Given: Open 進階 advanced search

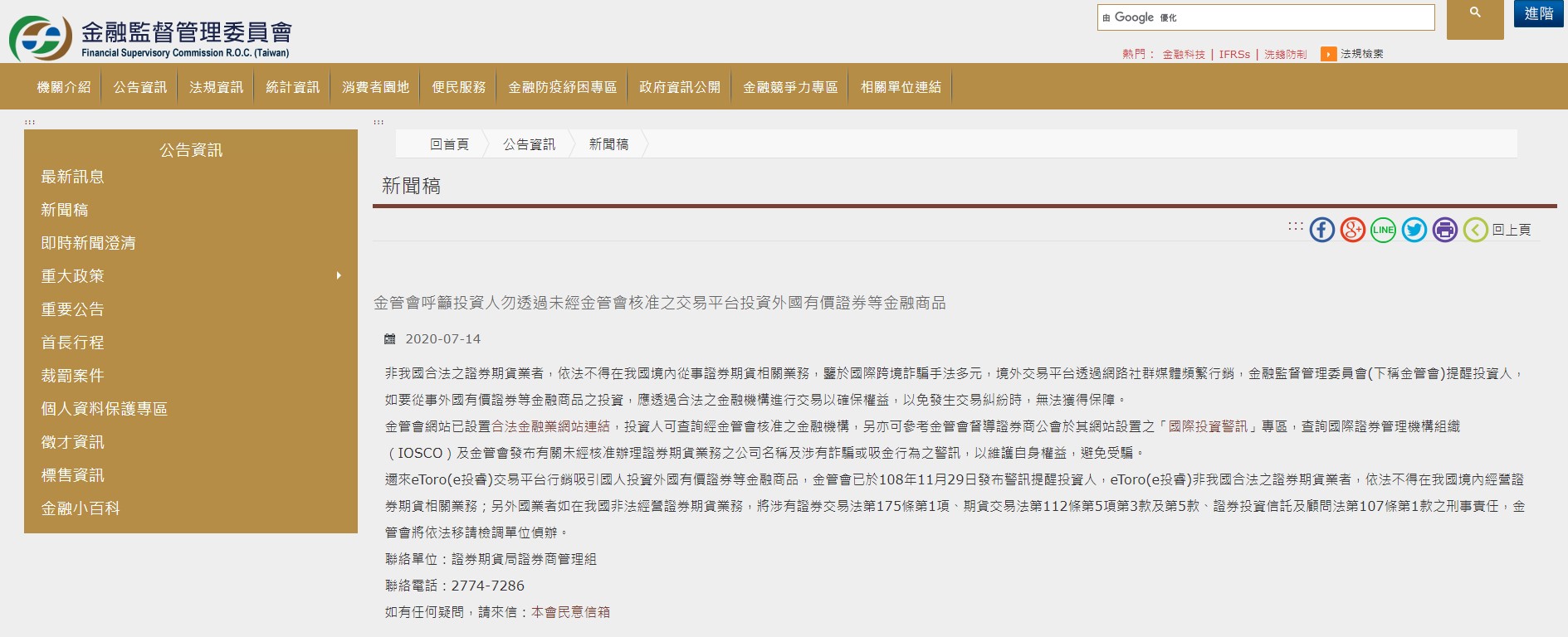Looking at the screenshot, I should click(x=1539, y=13).
